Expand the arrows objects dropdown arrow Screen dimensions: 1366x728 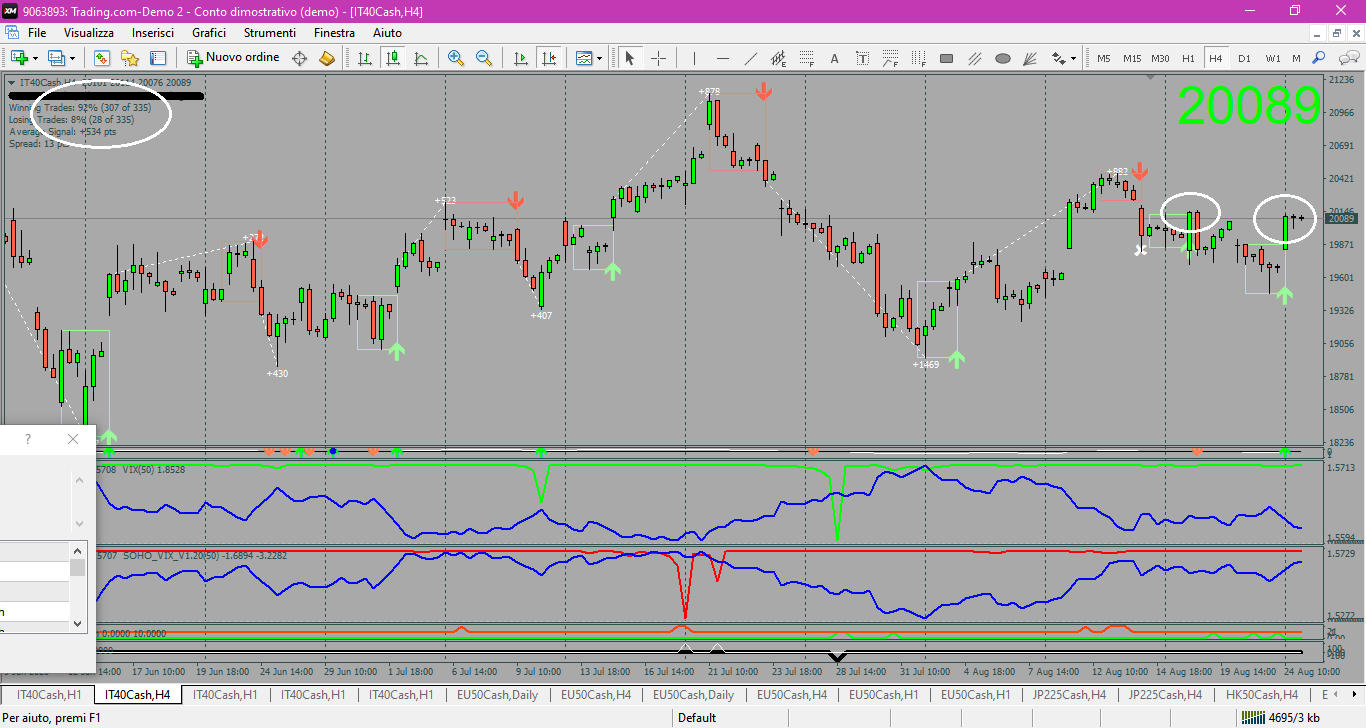pyautogui.click(x=1073, y=58)
